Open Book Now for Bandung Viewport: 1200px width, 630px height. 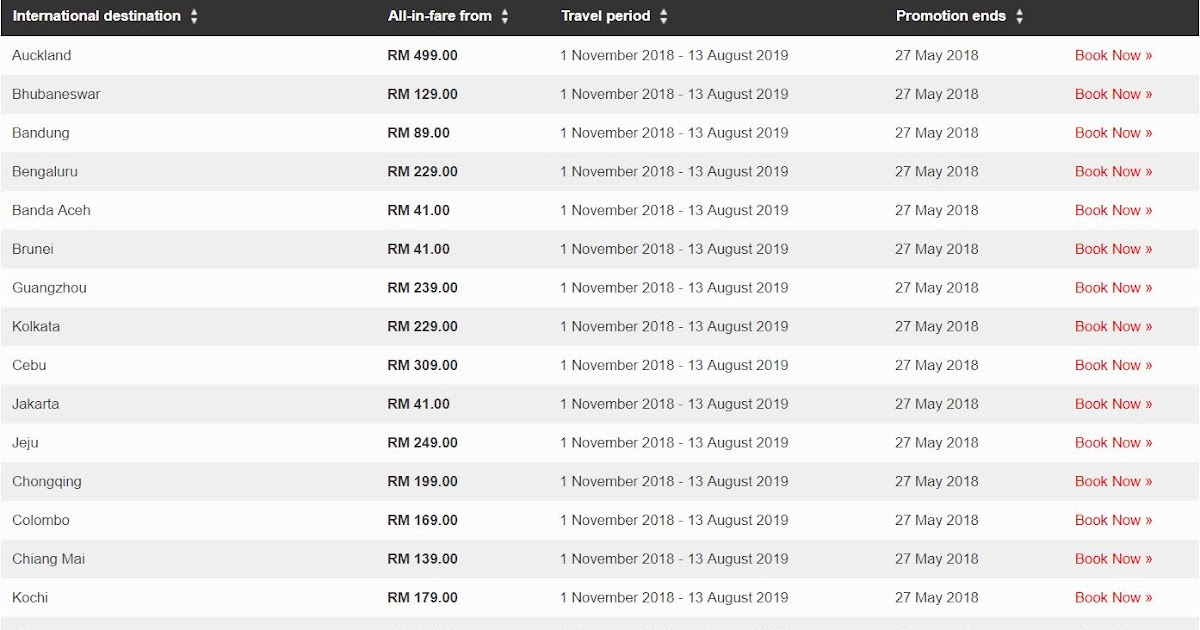pos(1113,133)
